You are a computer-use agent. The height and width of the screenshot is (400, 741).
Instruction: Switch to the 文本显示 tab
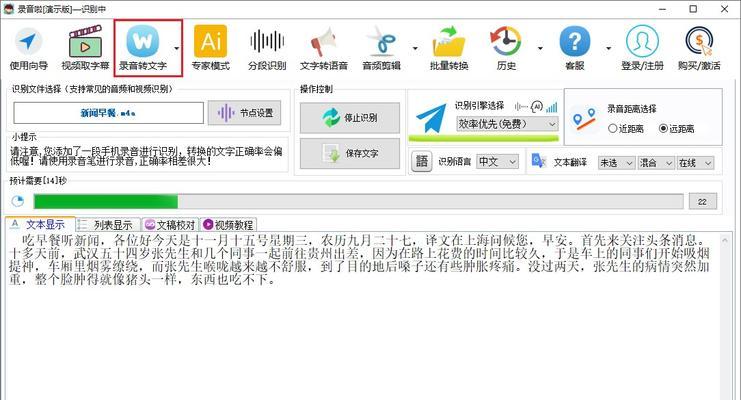coord(40,224)
